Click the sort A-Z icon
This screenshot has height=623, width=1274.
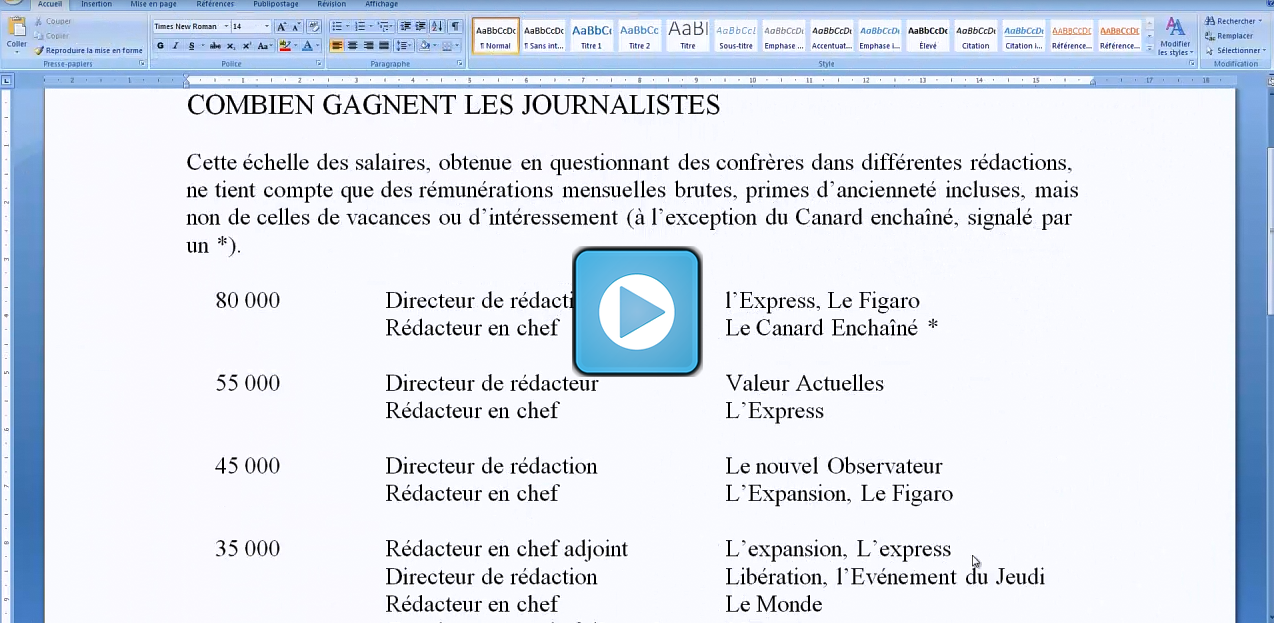[x=438, y=26]
